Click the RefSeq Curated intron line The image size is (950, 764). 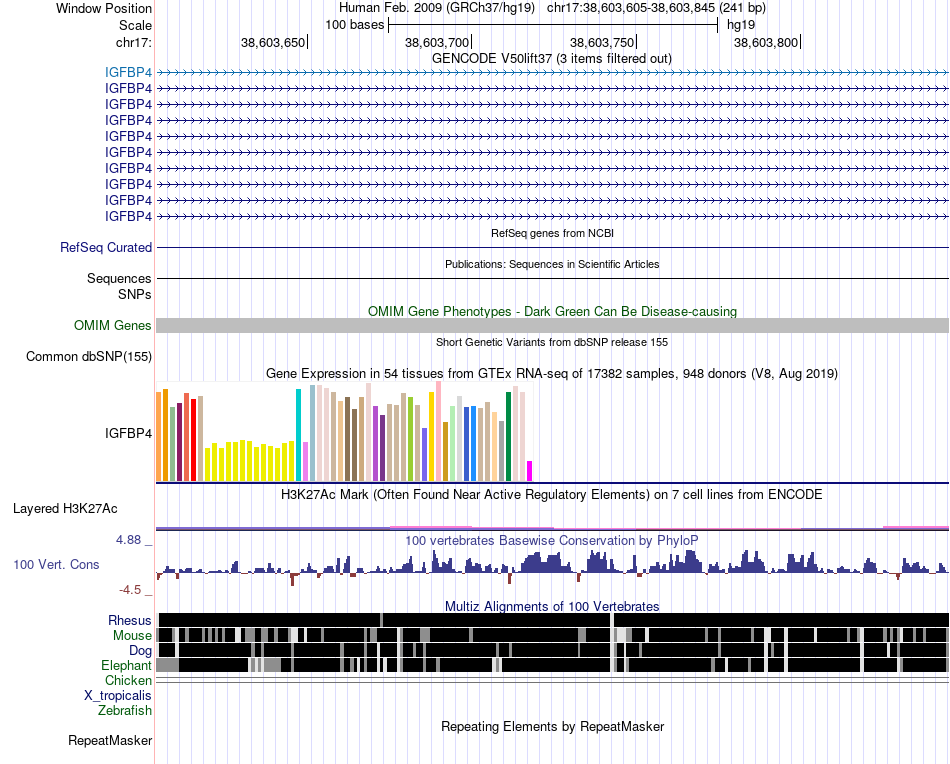[552, 247]
